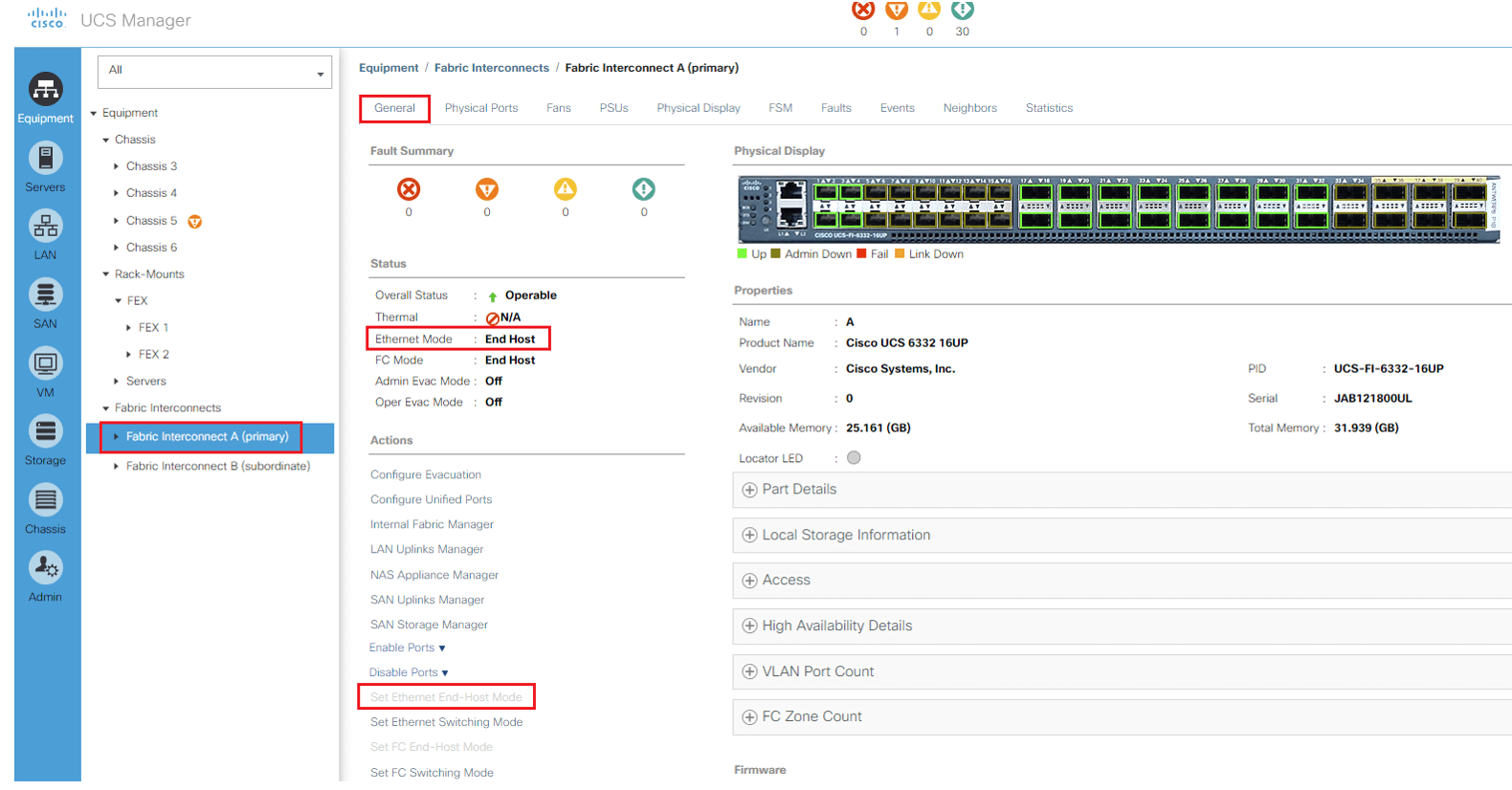Open the Chassis navigation icon
Image resolution: width=1512 pixels, height=790 pixels.
point(45,500)
